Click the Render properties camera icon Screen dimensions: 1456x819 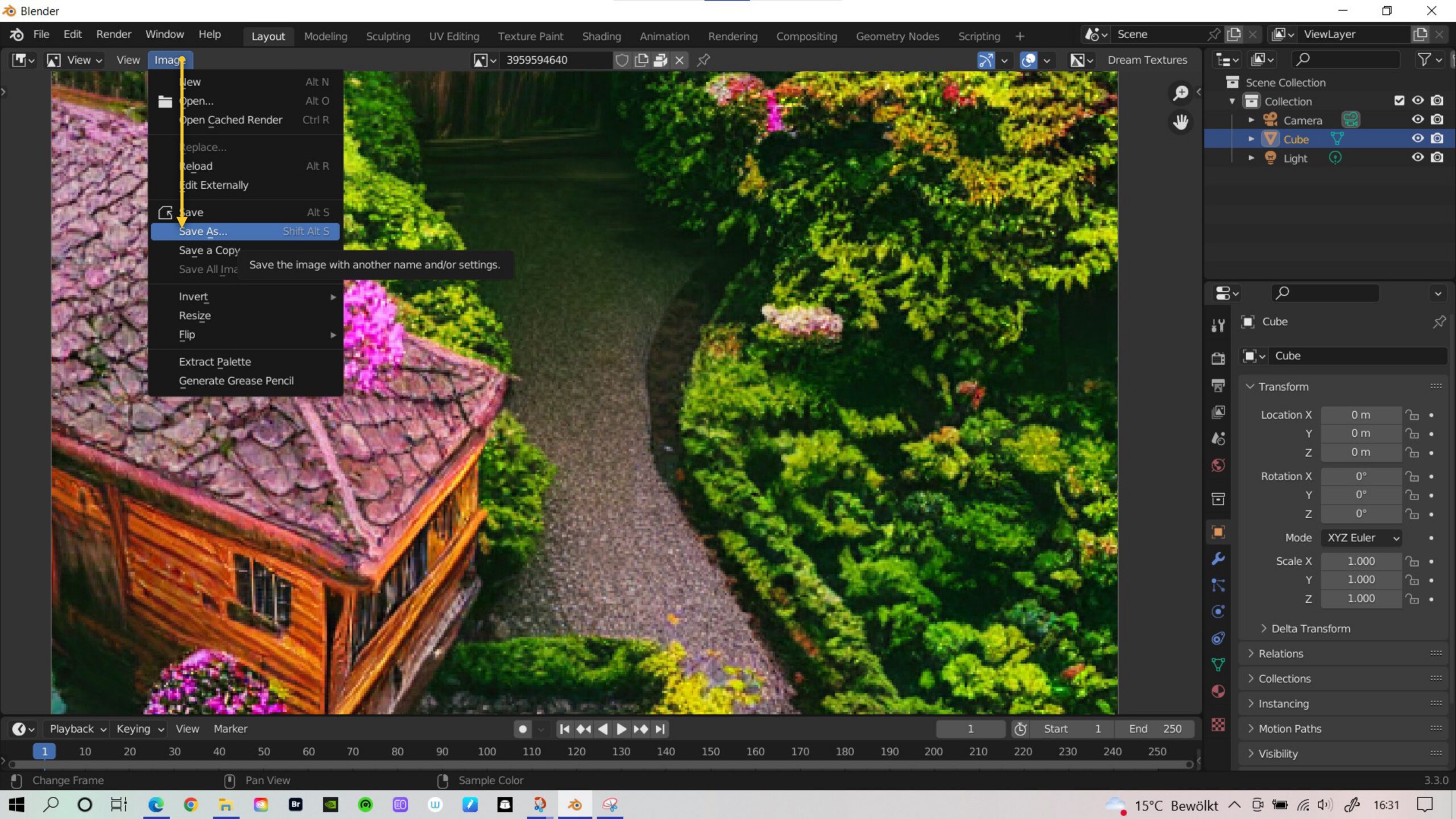point(1218,358)
